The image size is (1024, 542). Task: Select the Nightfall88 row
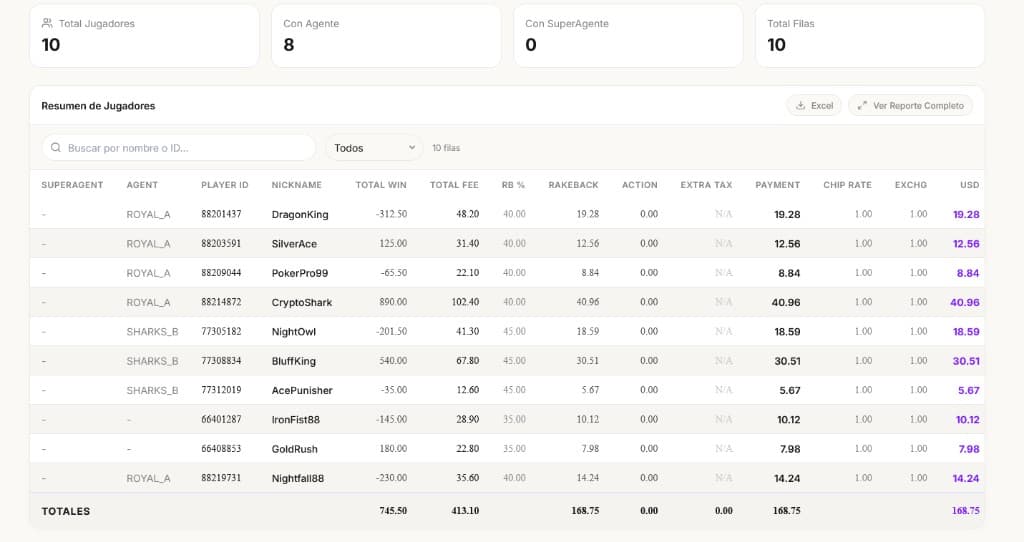coord(298,478)
